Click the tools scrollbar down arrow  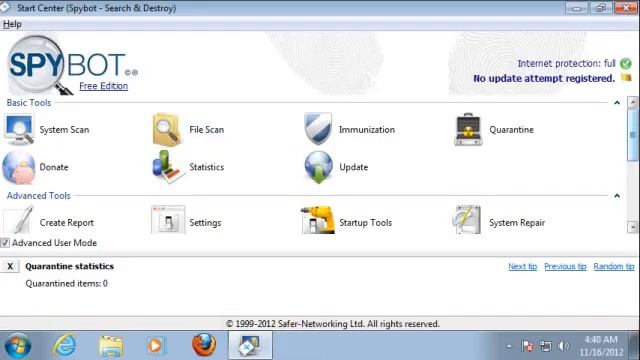tap(633, 227)
